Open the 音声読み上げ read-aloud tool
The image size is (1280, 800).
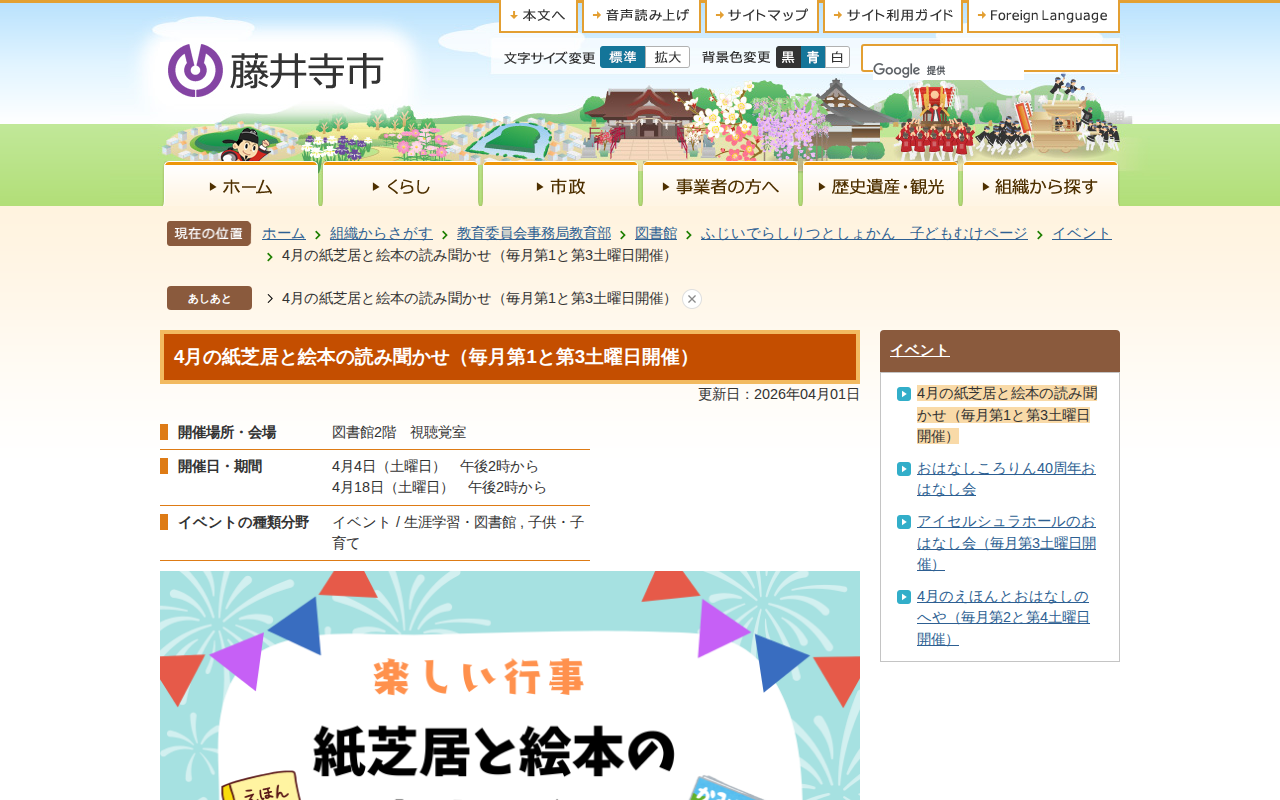click(x=641, y=16)
